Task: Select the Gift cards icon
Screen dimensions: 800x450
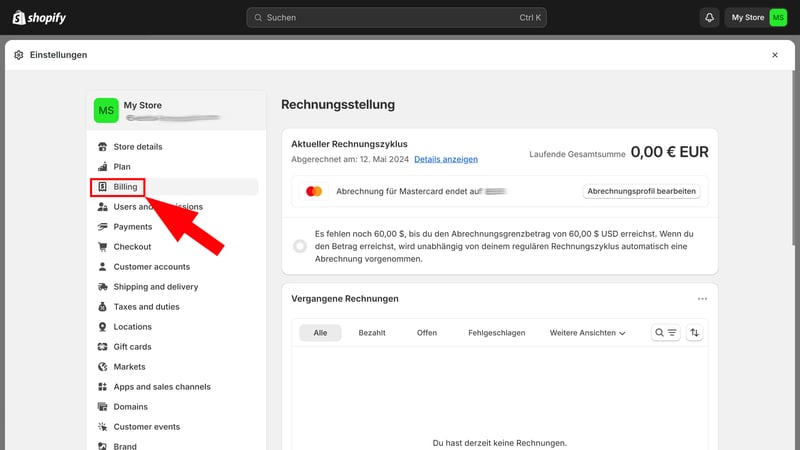Action: click(103, 347)
